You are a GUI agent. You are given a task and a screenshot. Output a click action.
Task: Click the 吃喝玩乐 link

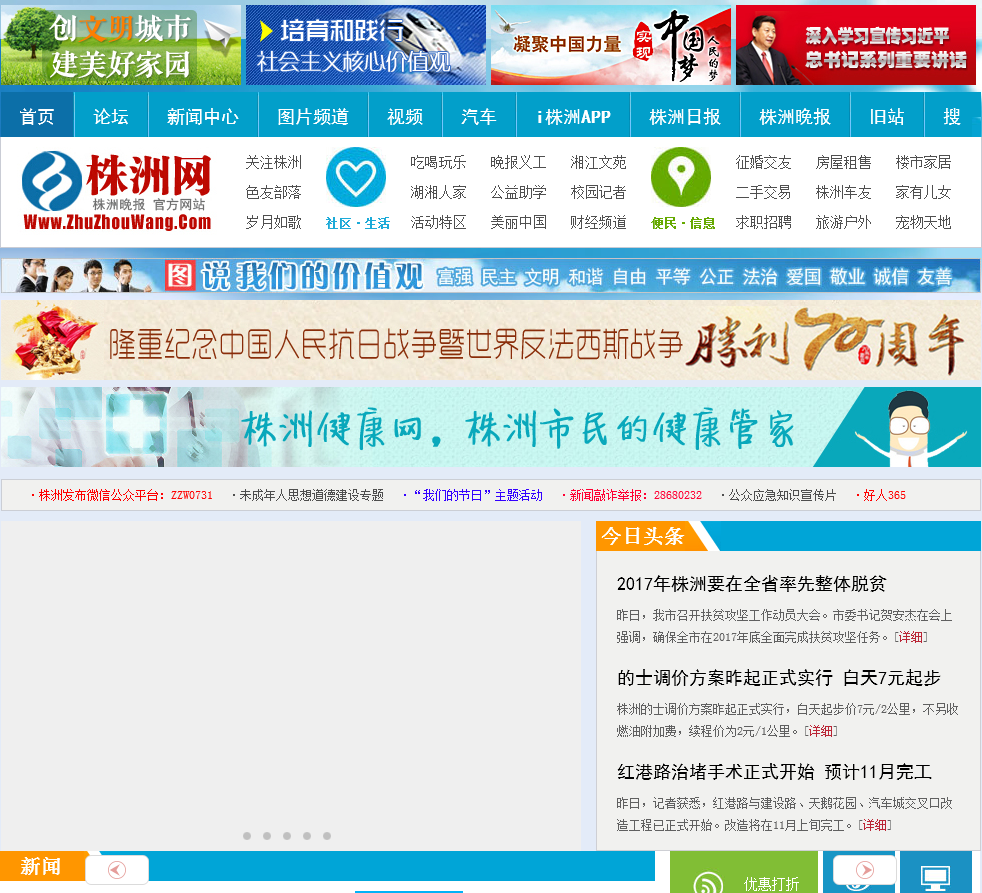pyautogui.click(x=438, y=162)
